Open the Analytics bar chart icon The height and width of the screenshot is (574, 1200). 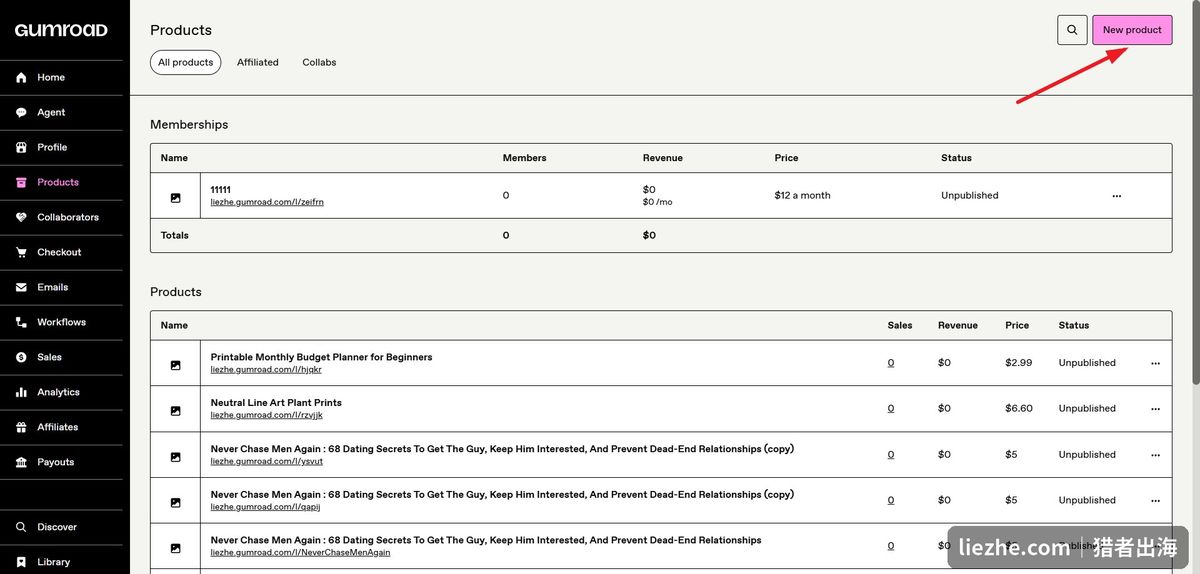point(21,392)
